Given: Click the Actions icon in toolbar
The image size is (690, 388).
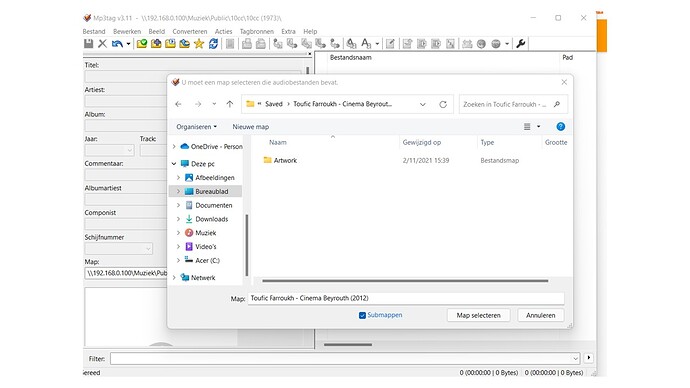Looking at the screenshot, I should point(351,44).
